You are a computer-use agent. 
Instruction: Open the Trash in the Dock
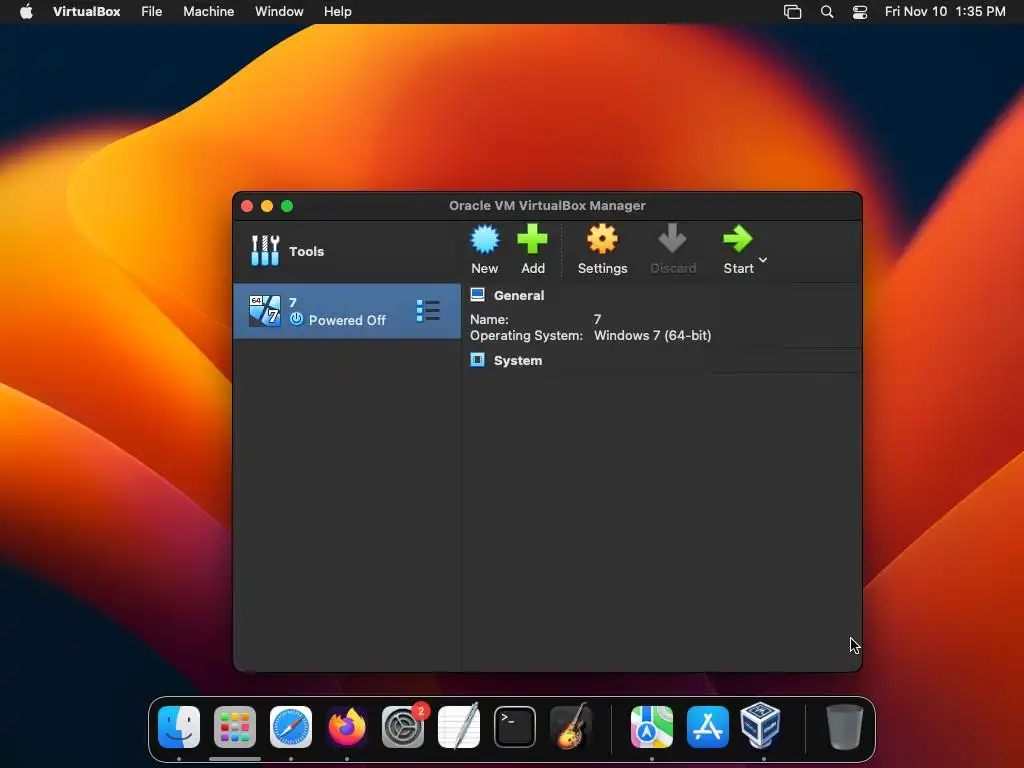tap(844, 726)
